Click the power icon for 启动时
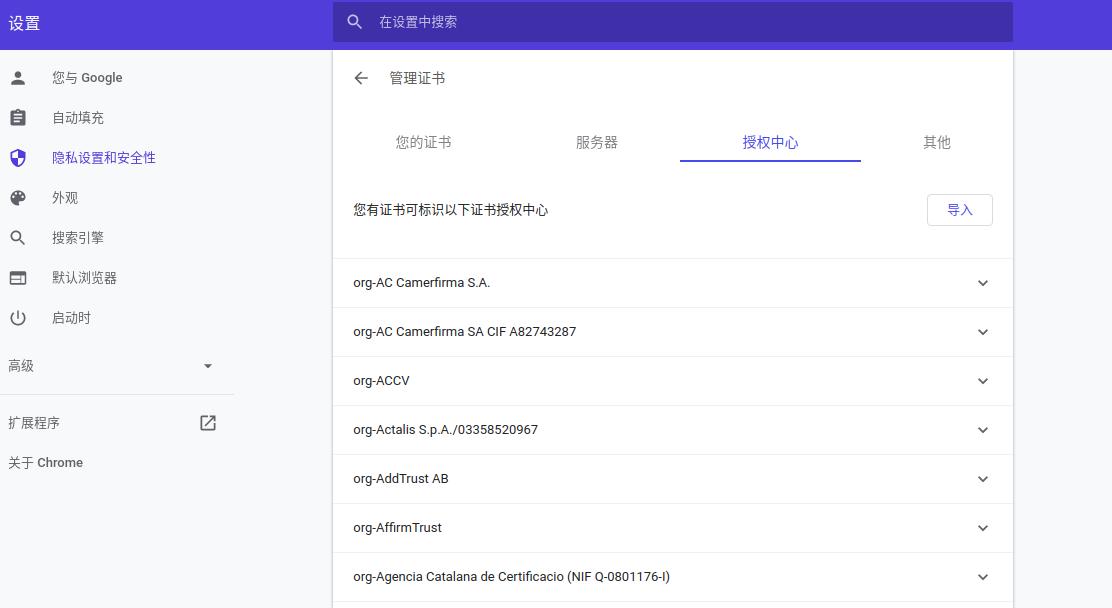This screenshot has width=1112, height=608. [18, 318]
